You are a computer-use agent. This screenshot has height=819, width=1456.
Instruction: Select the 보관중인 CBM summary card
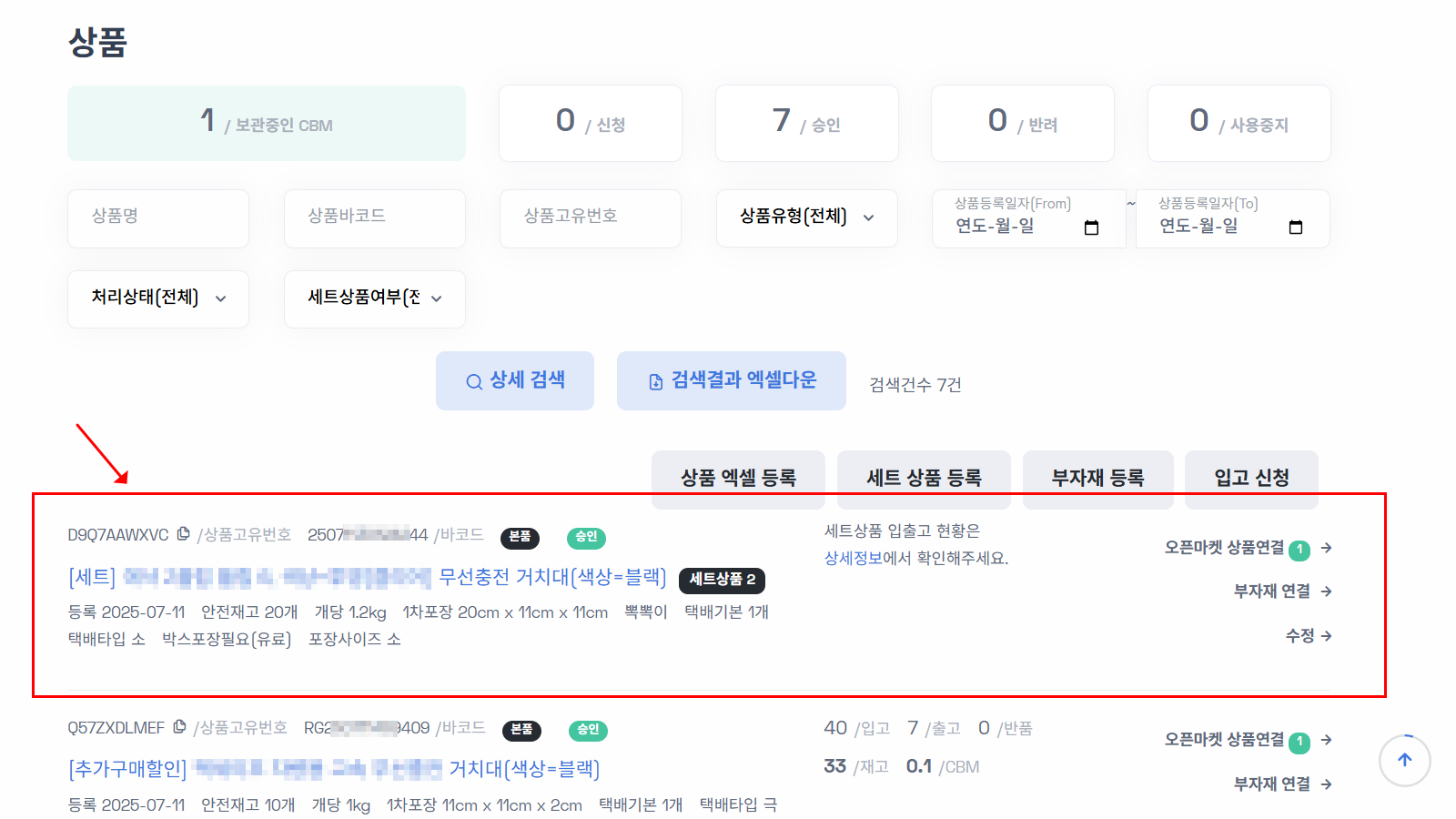[267, 123]
